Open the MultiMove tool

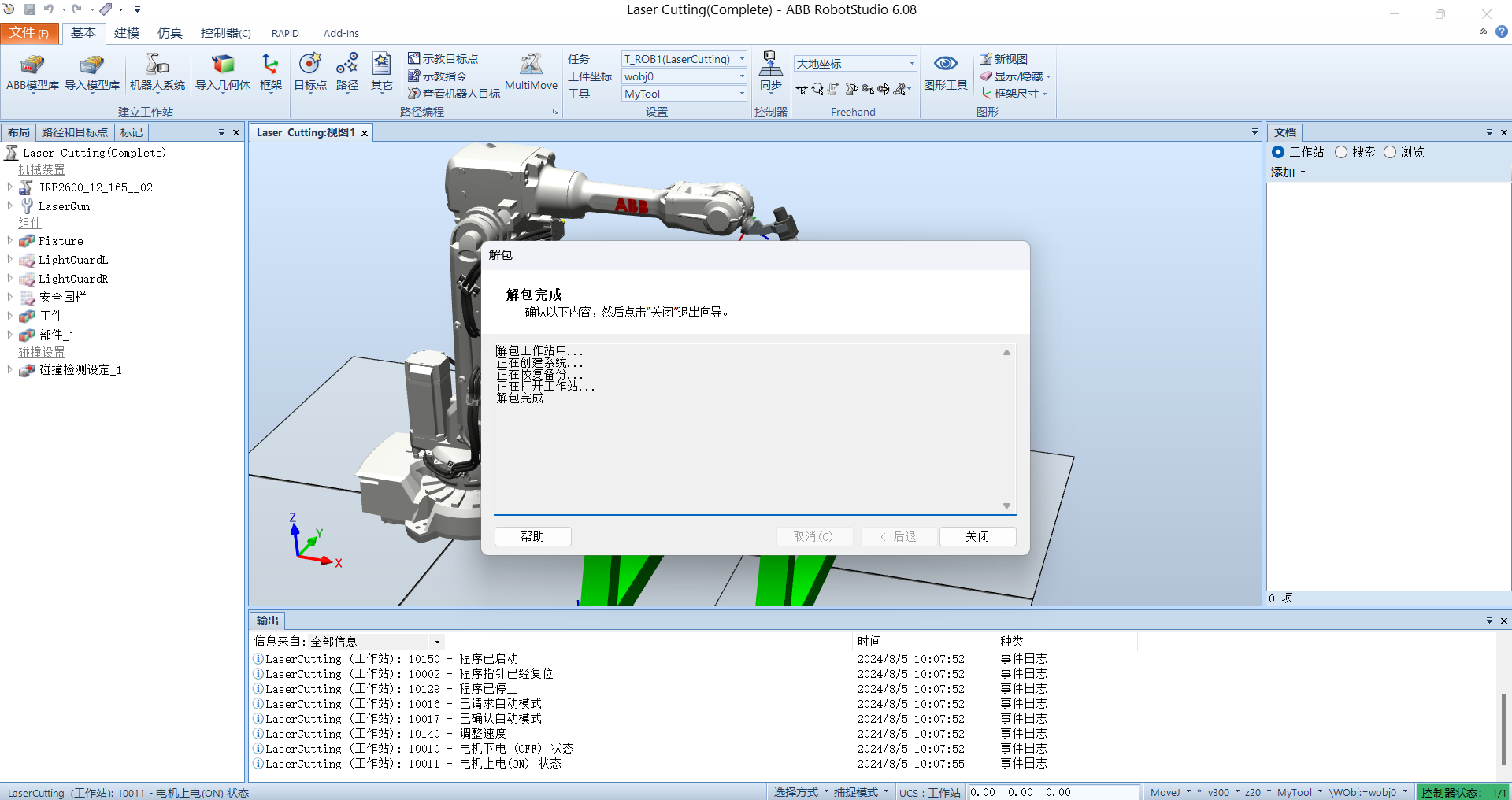coord(531,72)
